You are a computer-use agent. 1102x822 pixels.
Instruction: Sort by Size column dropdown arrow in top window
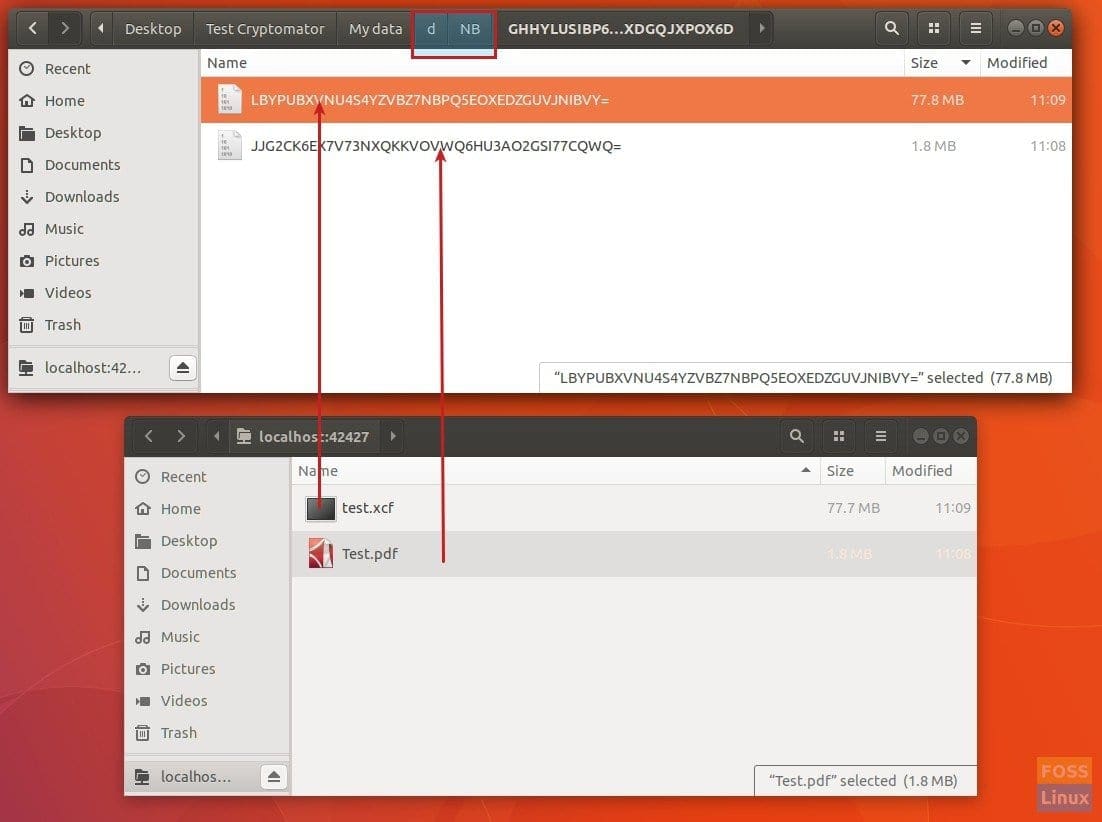click(966, 63)
